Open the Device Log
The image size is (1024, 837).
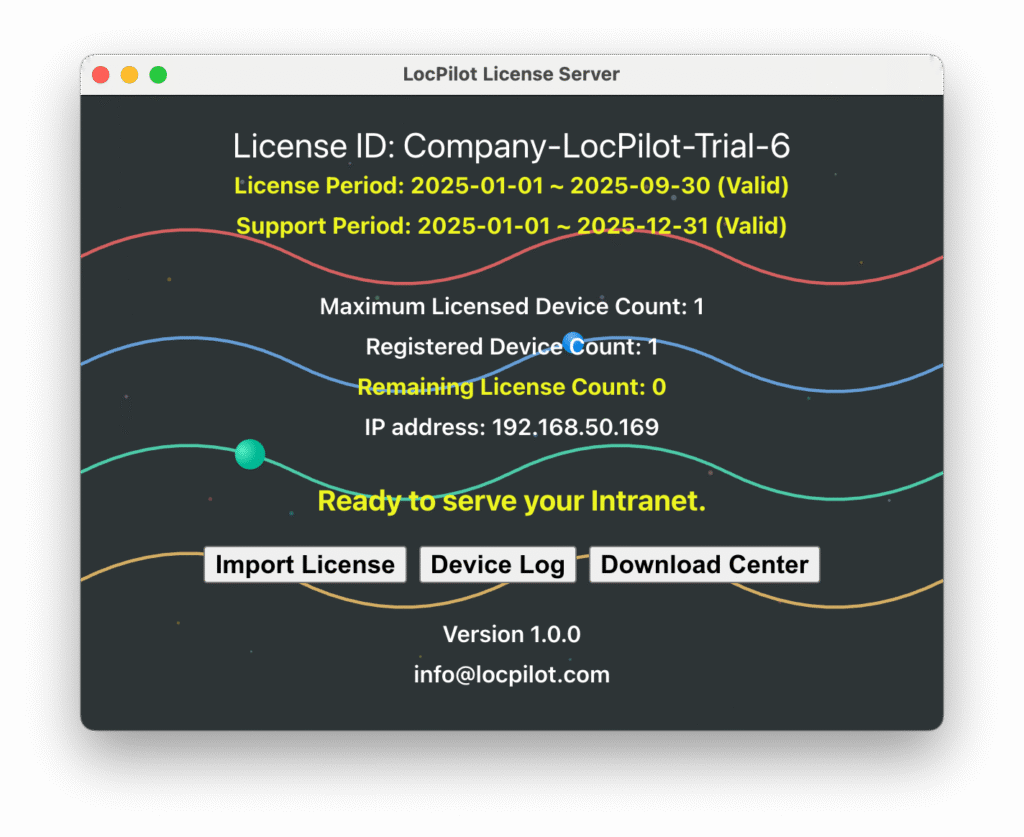[497, 565]
